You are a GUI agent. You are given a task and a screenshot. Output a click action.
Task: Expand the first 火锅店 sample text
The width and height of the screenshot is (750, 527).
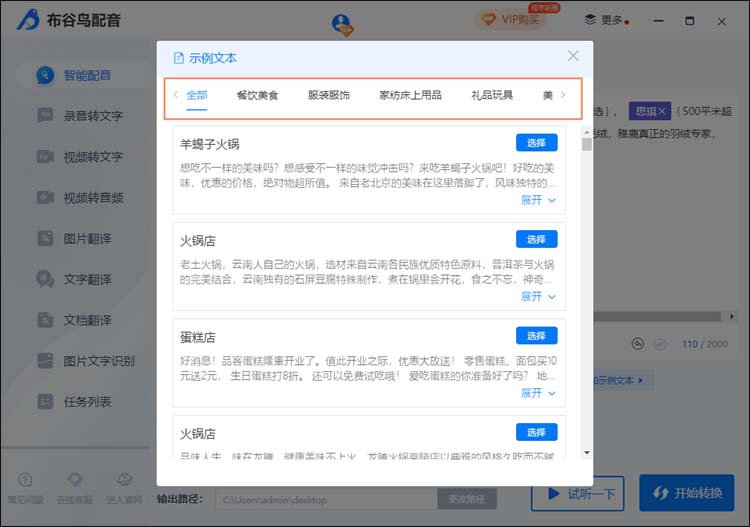(x=537, y=297)
